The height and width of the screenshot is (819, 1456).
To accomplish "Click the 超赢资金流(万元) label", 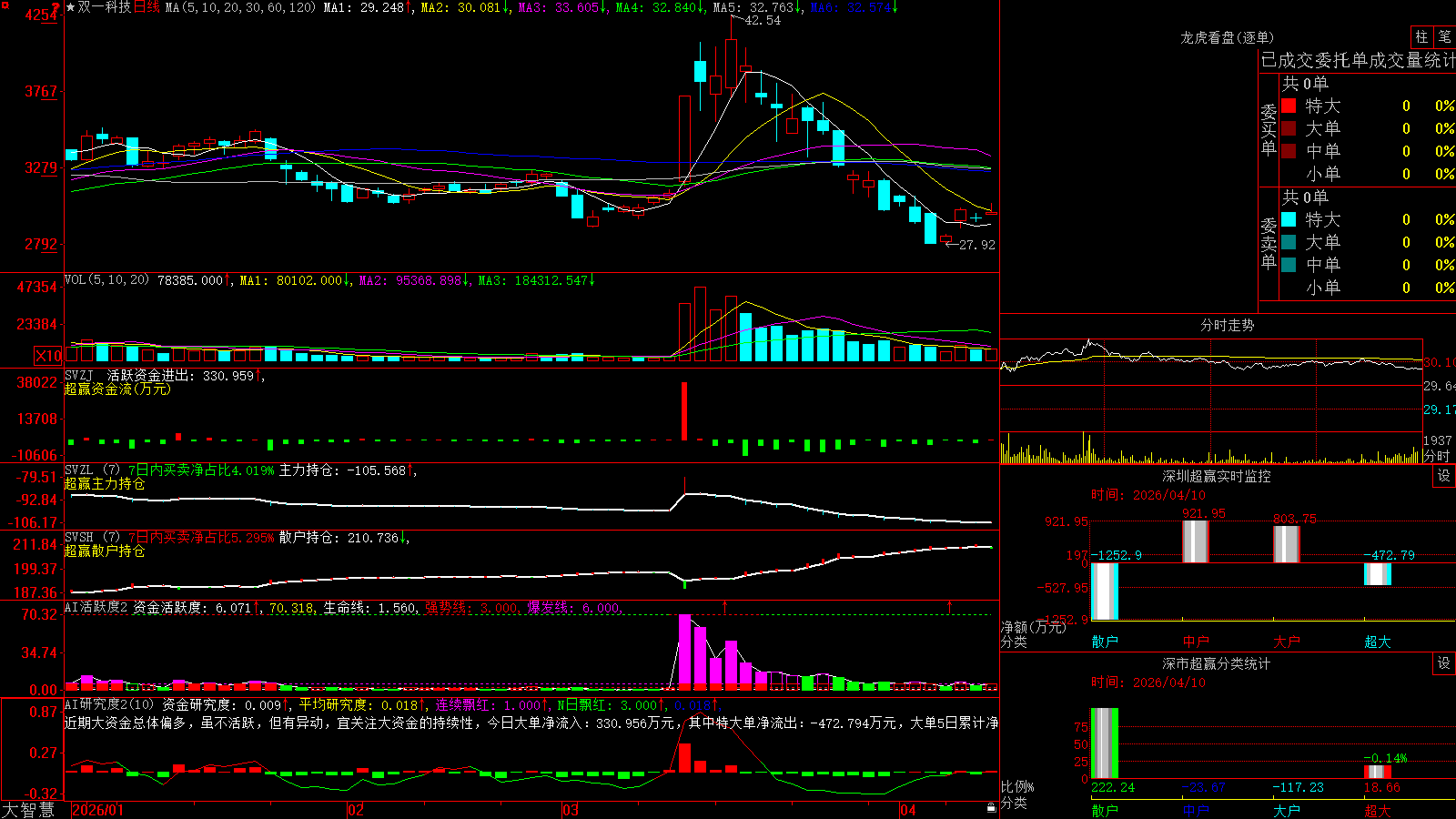I will pyautogui.click(x=117, y=389).
